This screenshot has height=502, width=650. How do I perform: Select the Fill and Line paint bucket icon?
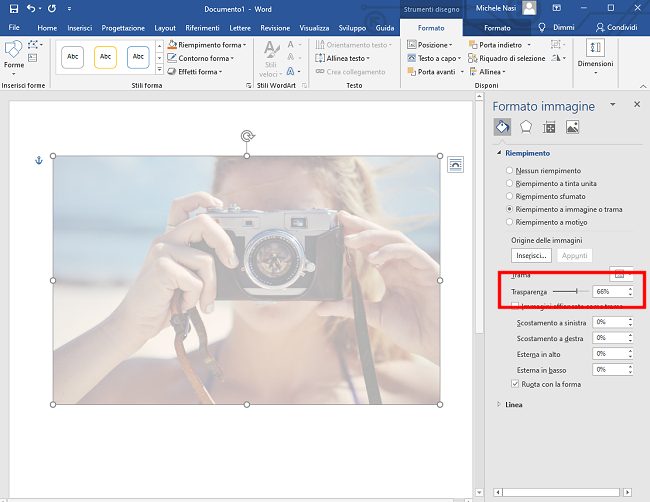click(x=502, y=127)
